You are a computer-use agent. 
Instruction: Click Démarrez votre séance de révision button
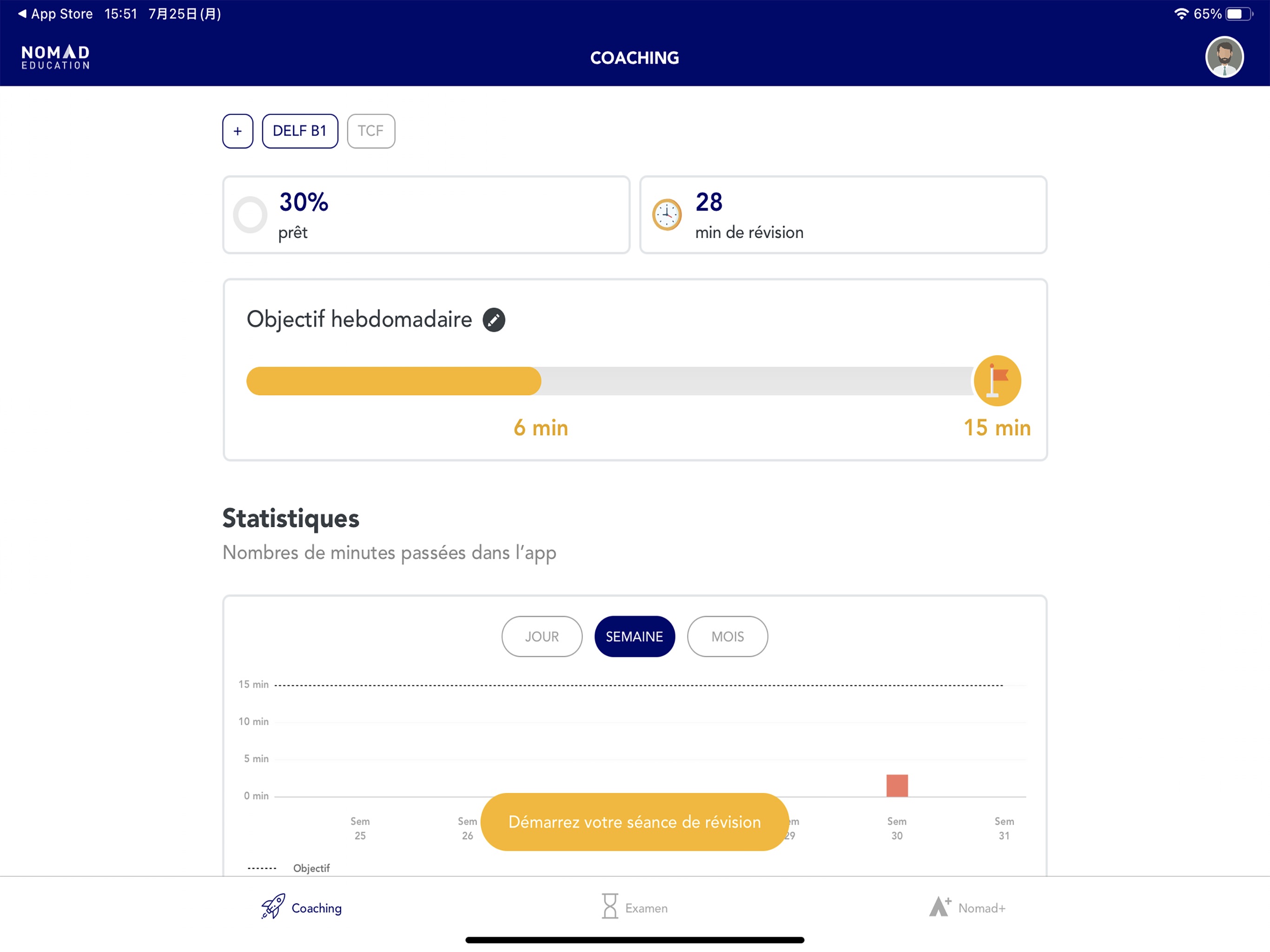click(634, 821)
